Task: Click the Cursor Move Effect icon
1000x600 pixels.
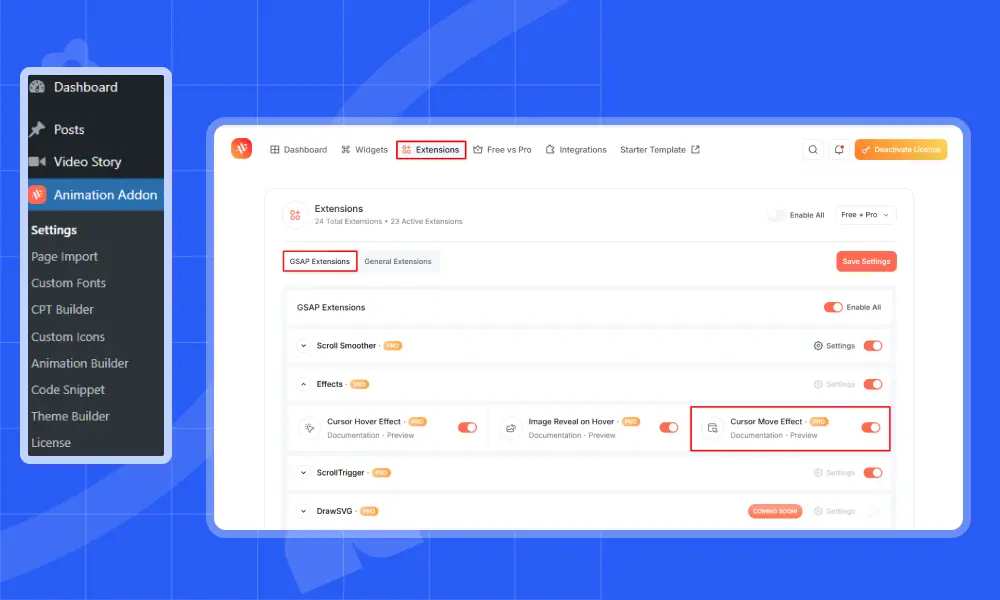Action: (x=712, y=428)
